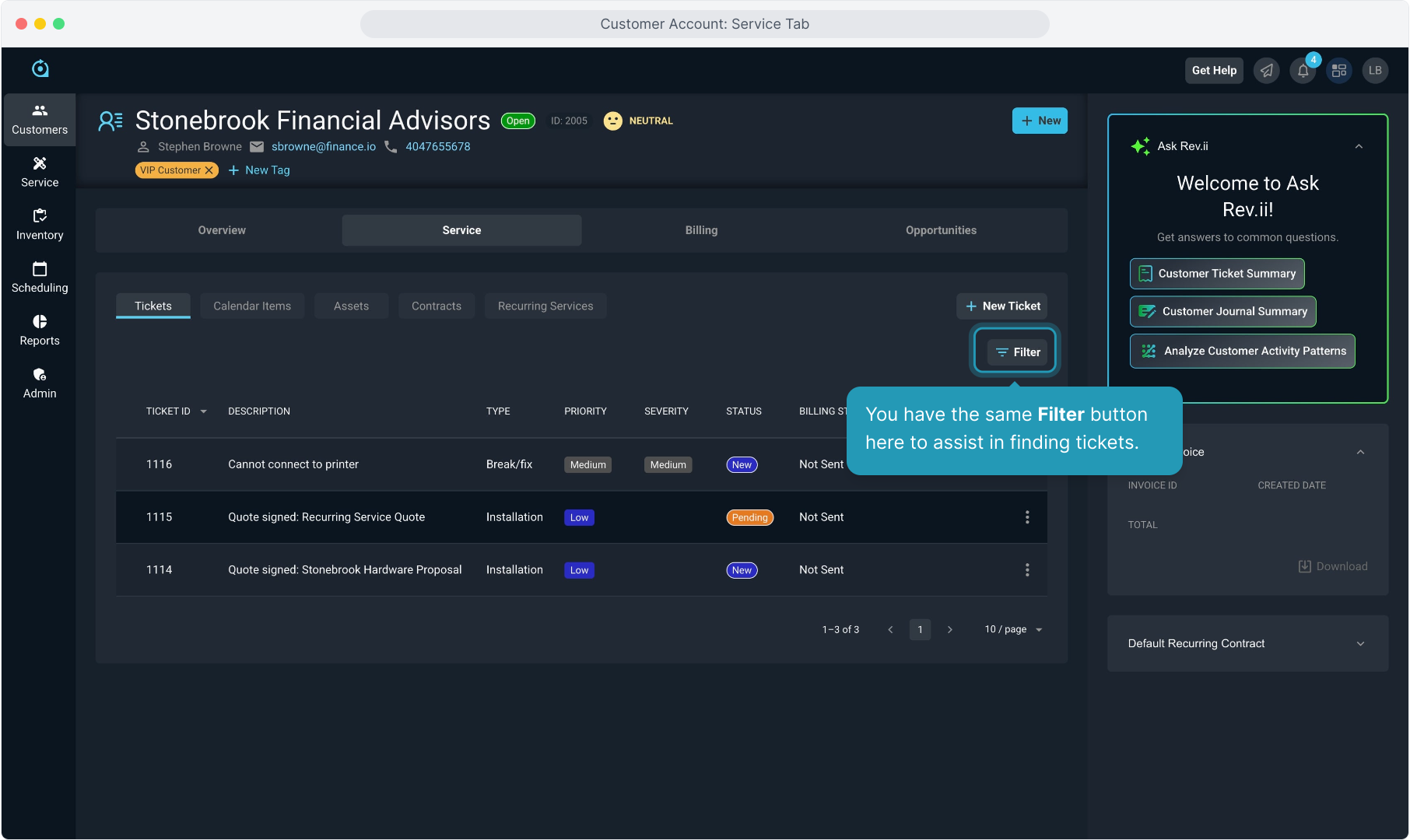Sort by Ticket ID column arrow

click(x=204, y=411)
